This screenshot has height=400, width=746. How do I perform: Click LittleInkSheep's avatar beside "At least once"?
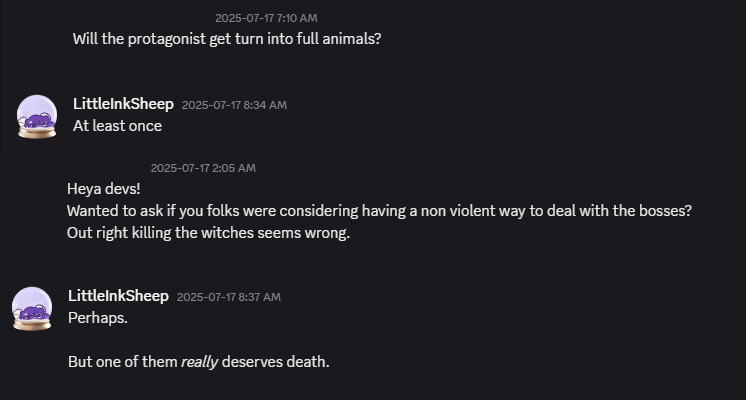tap(37, 116)
